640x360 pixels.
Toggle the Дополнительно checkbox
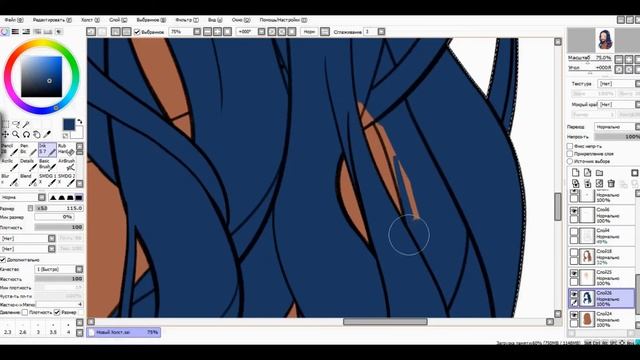point(3,260)
